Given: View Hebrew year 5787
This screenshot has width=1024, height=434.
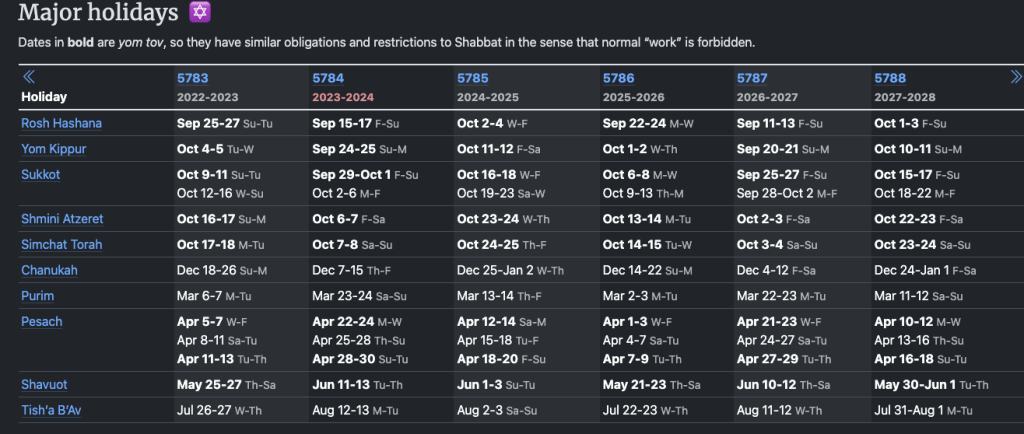Looking at the screenshot, I should pyautogui.click(x=753, y=78).
